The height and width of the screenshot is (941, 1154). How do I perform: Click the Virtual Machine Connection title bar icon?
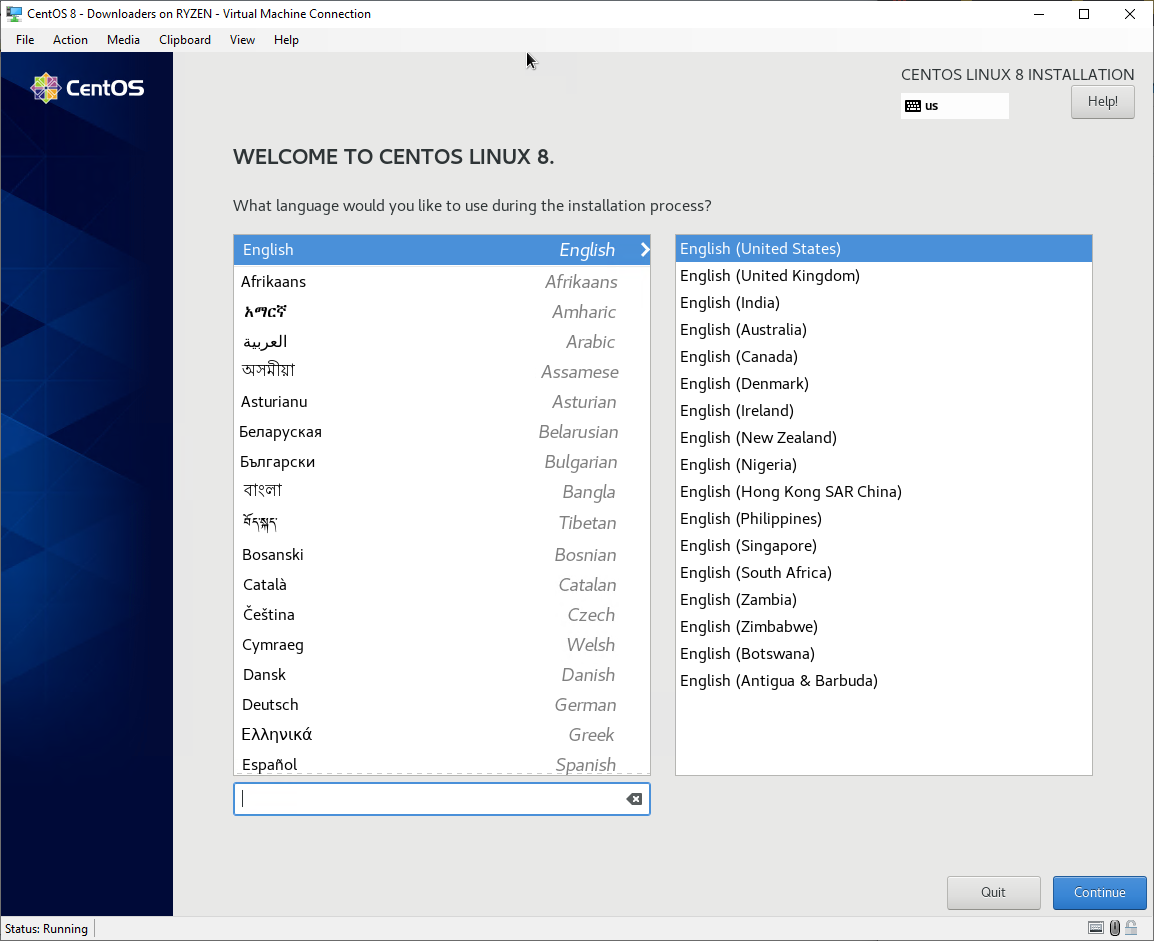(13, 13)
